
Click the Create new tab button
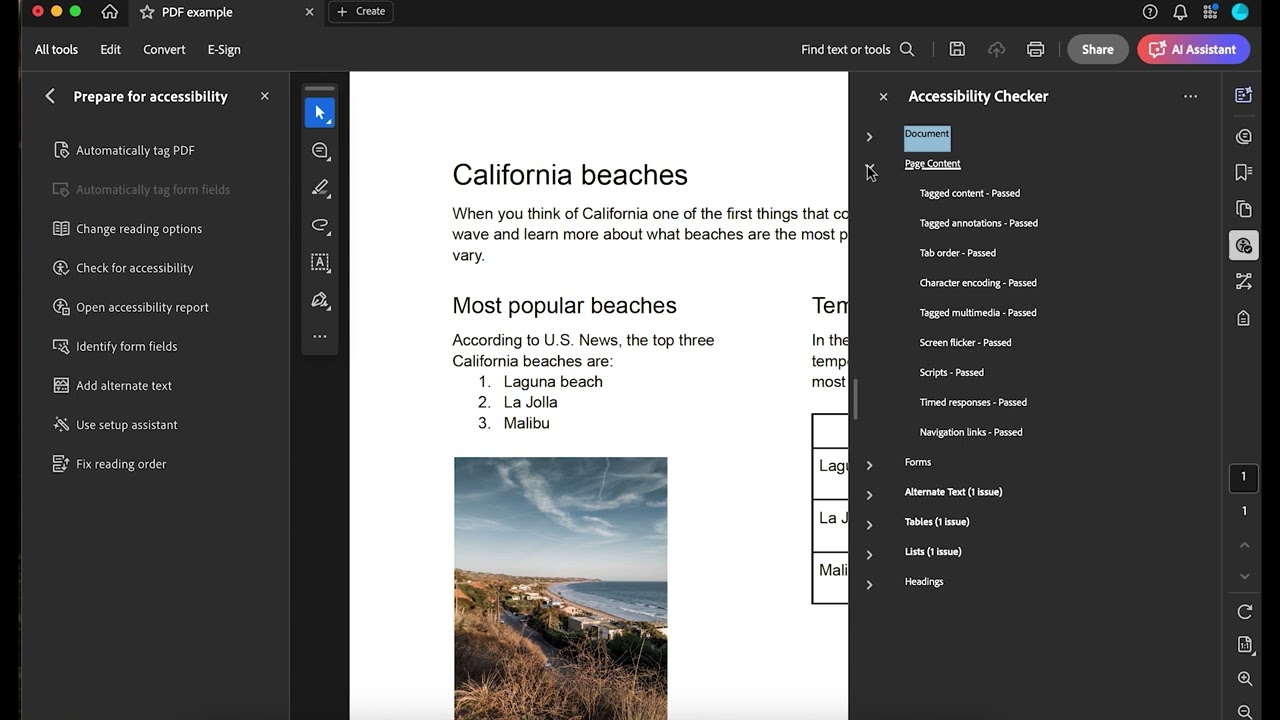coord(360,11)
